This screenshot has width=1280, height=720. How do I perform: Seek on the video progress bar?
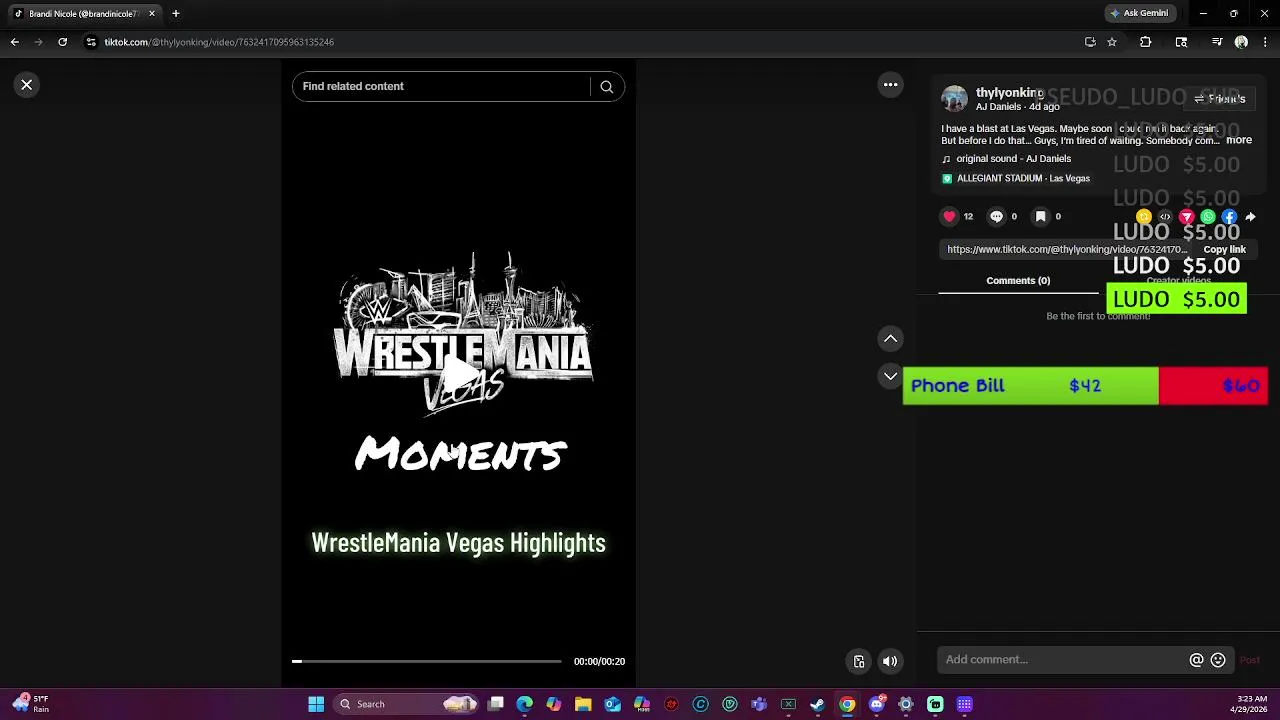[x=427, y=661]
